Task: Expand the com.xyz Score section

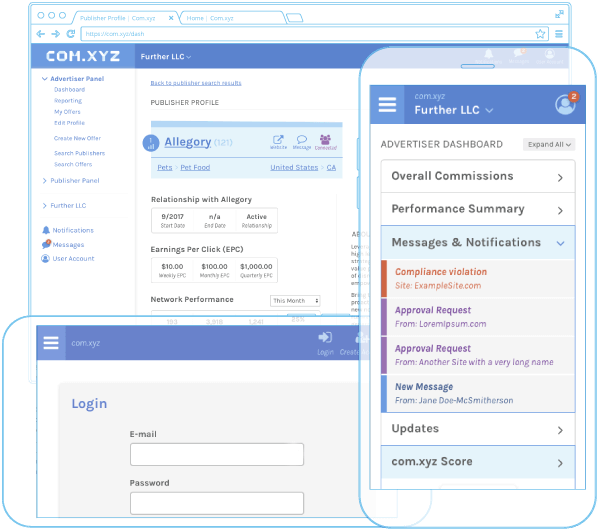Action: tap(478, 462)
